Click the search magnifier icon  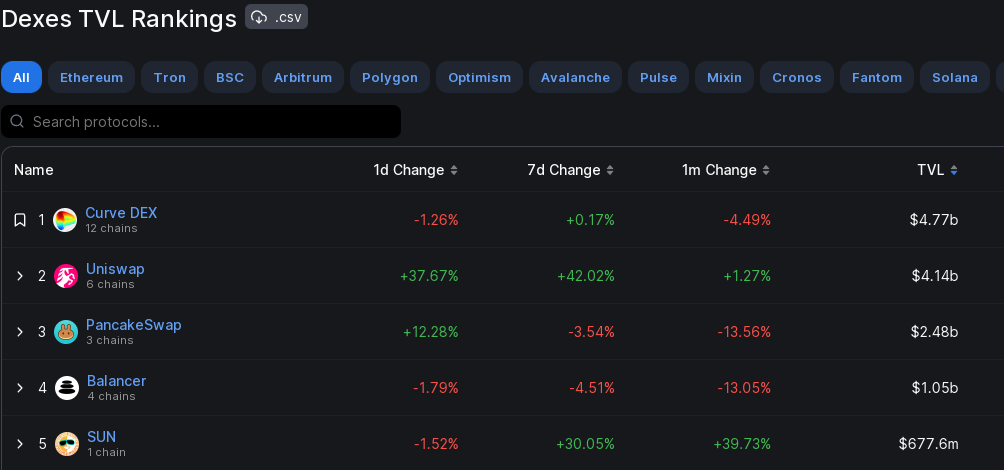[17, 122]
